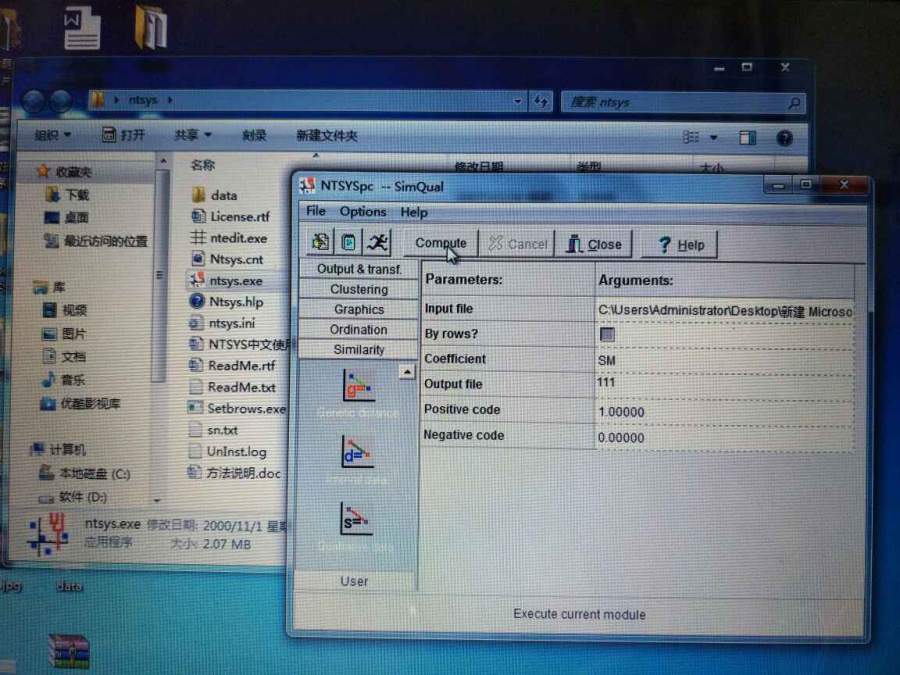Screen dimensions: 900x675
Task: Switch to the Similarity tab
Action: pyautogui.click(x=359, y=350)
